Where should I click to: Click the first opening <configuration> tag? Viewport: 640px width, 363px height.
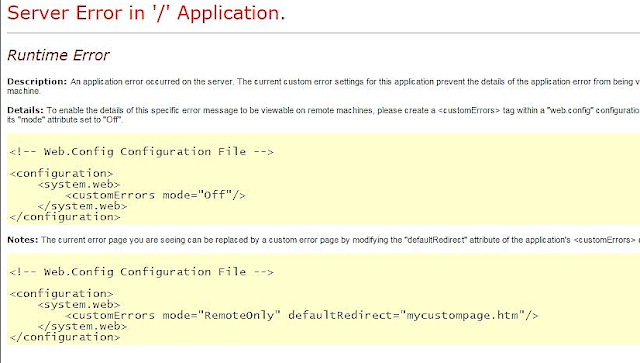(61, 174)
